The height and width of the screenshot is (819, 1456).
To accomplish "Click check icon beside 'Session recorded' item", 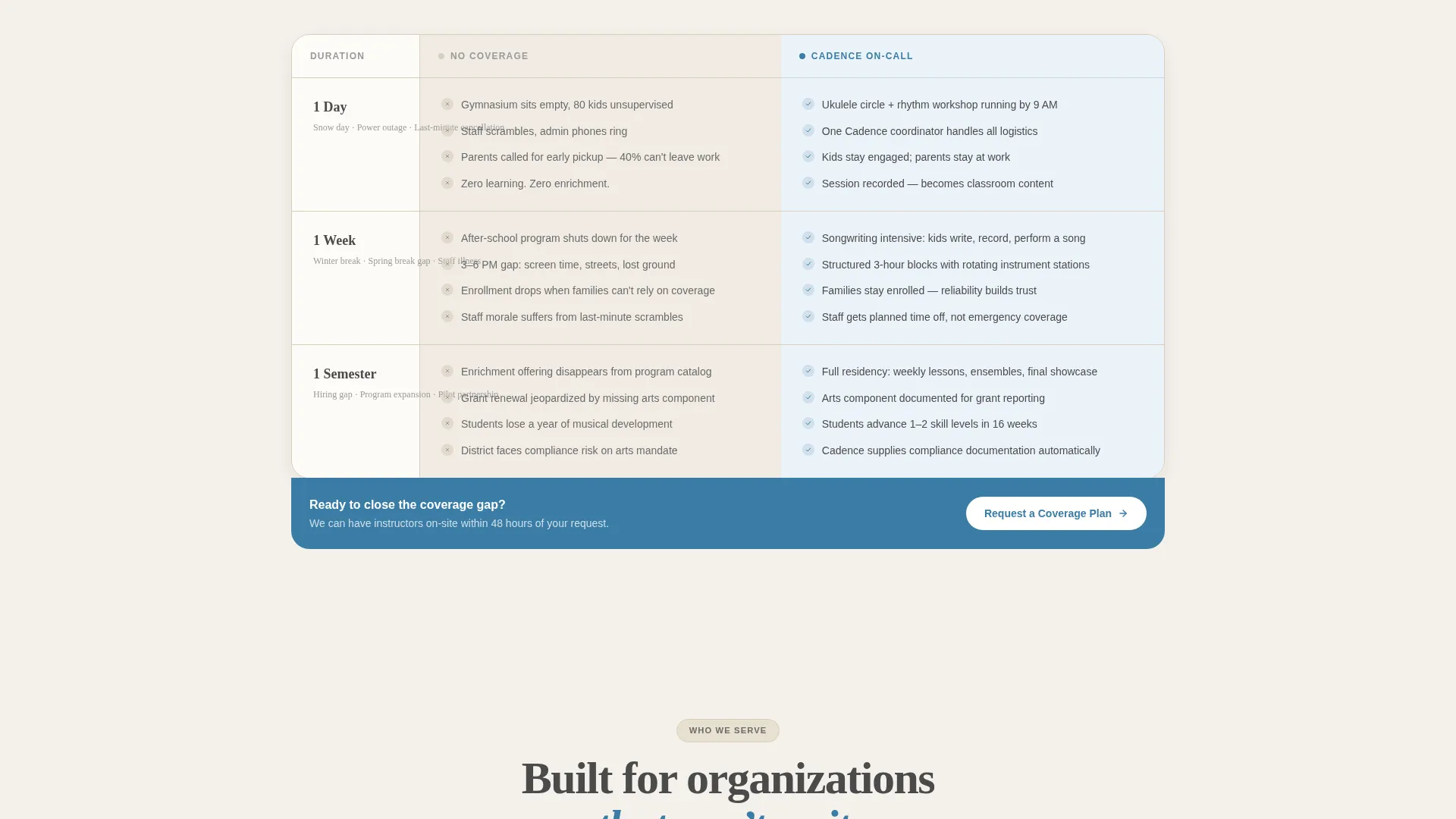I will tap(808, 183).
